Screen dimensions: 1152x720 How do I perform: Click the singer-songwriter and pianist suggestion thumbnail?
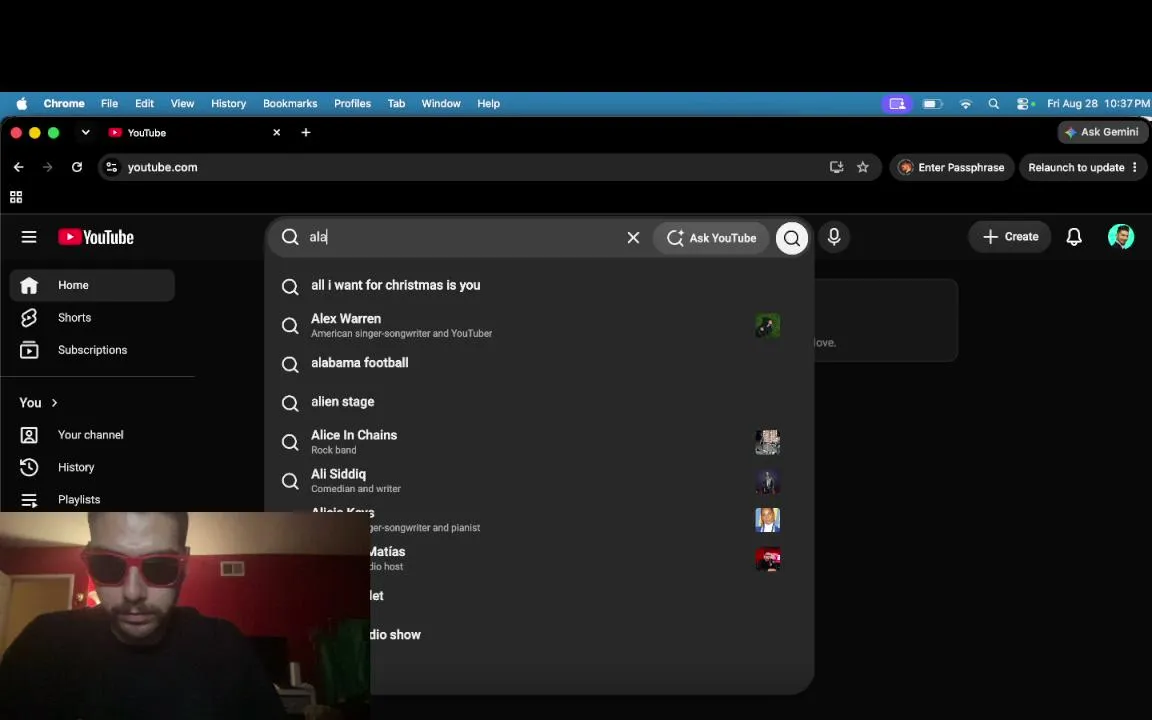(x=767, y=519)
